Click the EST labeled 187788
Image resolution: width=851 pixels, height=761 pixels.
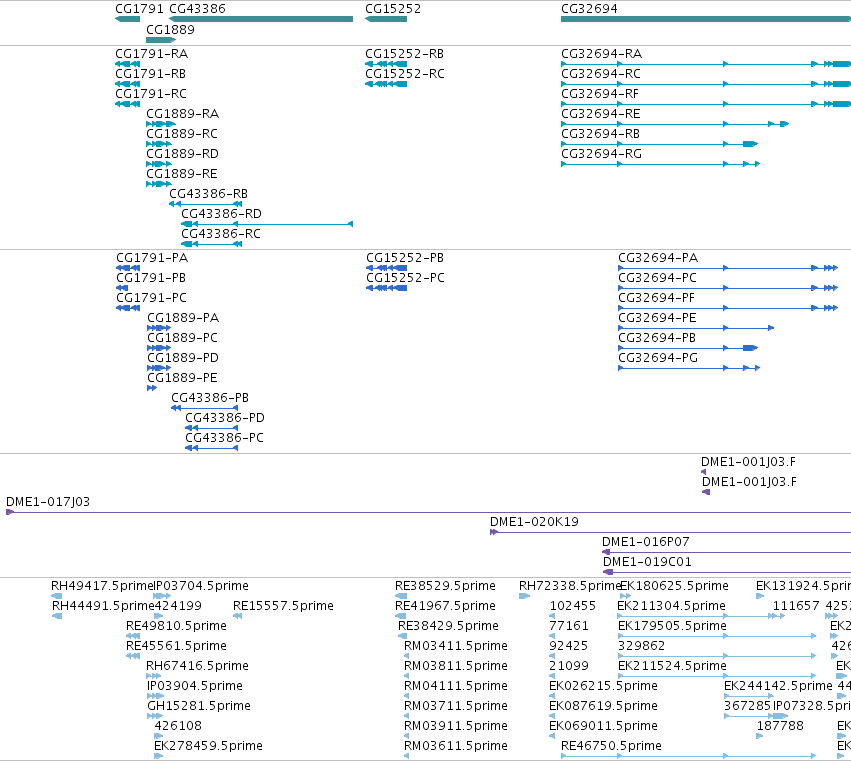[x=780, y=726]
